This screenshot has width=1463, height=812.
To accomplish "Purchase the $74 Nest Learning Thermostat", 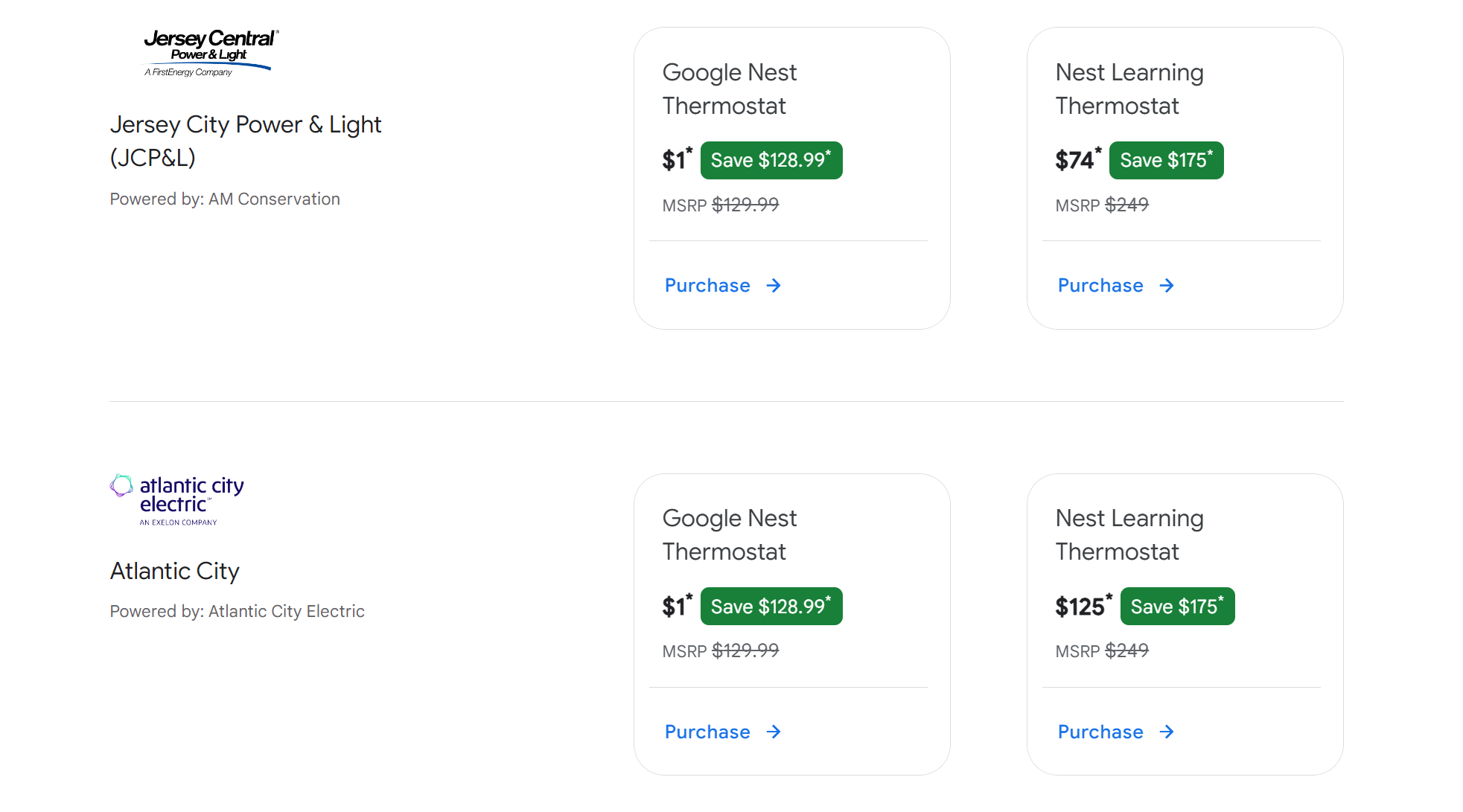I will coord(1100,286).
